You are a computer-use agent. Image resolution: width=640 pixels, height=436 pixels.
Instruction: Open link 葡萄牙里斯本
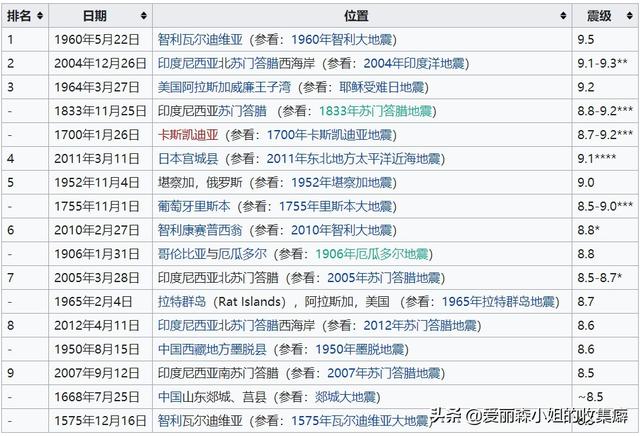(194, 206)
